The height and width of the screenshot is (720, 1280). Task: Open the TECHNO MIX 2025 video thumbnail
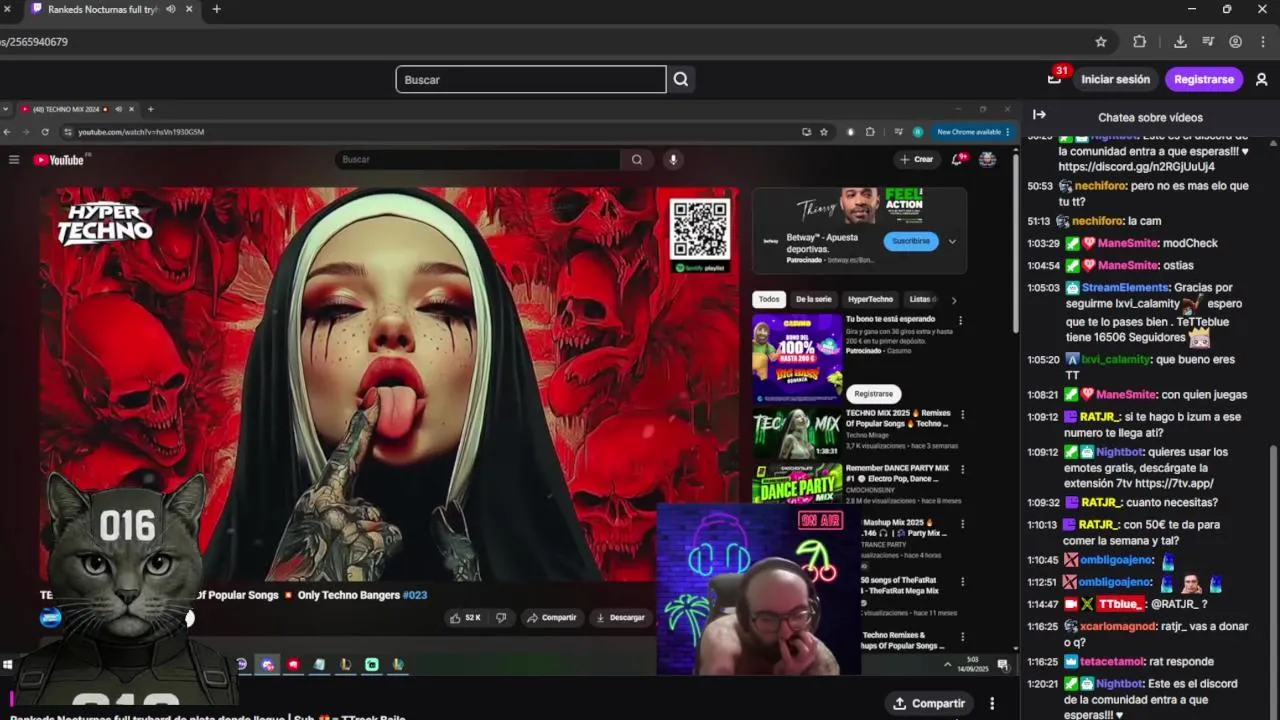797,433
